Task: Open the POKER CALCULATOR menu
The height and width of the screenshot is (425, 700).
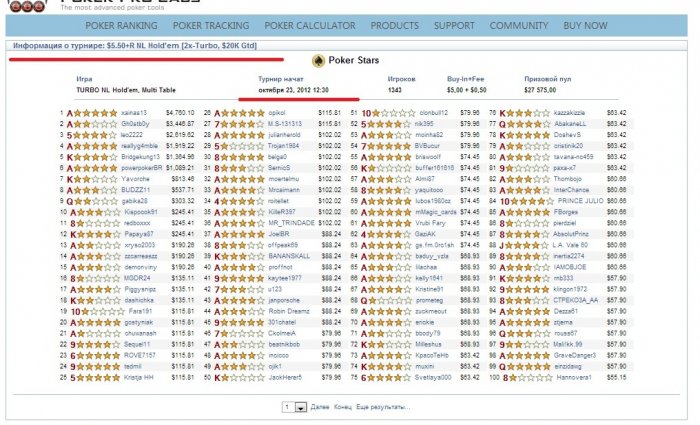Action: click(310, 26)
